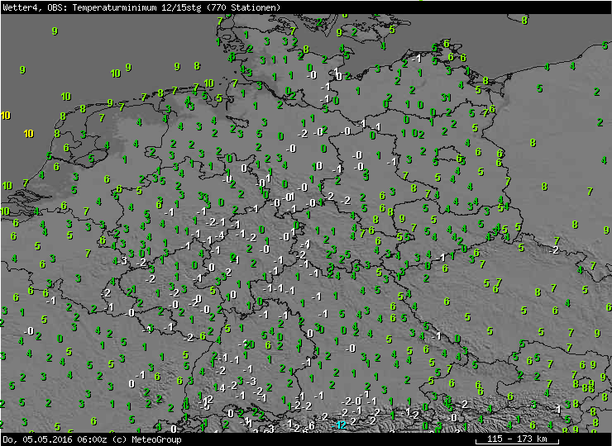Click the cyan '-12' station value

tap(339, 425)
